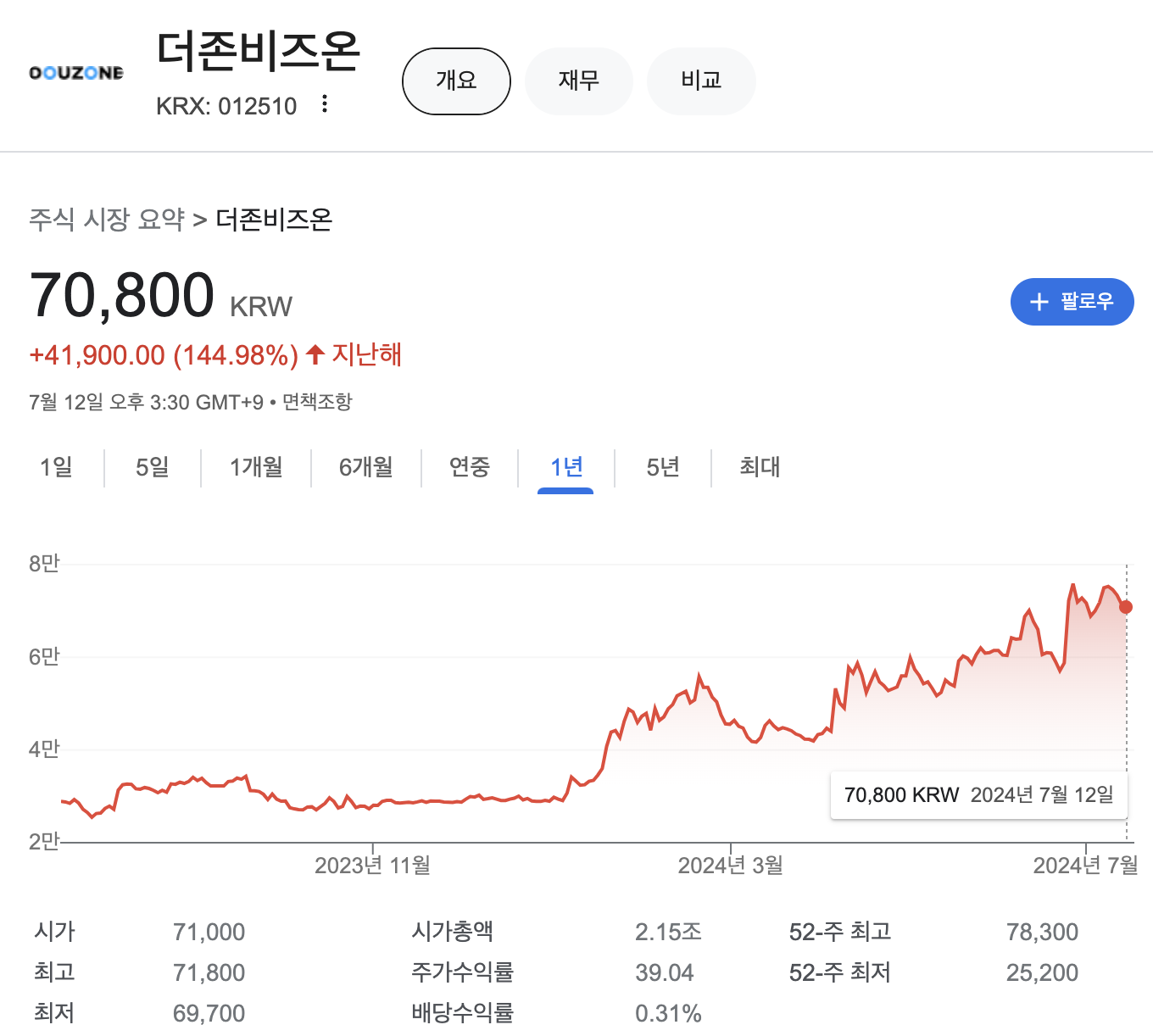Click the KRX: 012510 ticker text
This screenshot has width=1153, height=1036.
226,106
